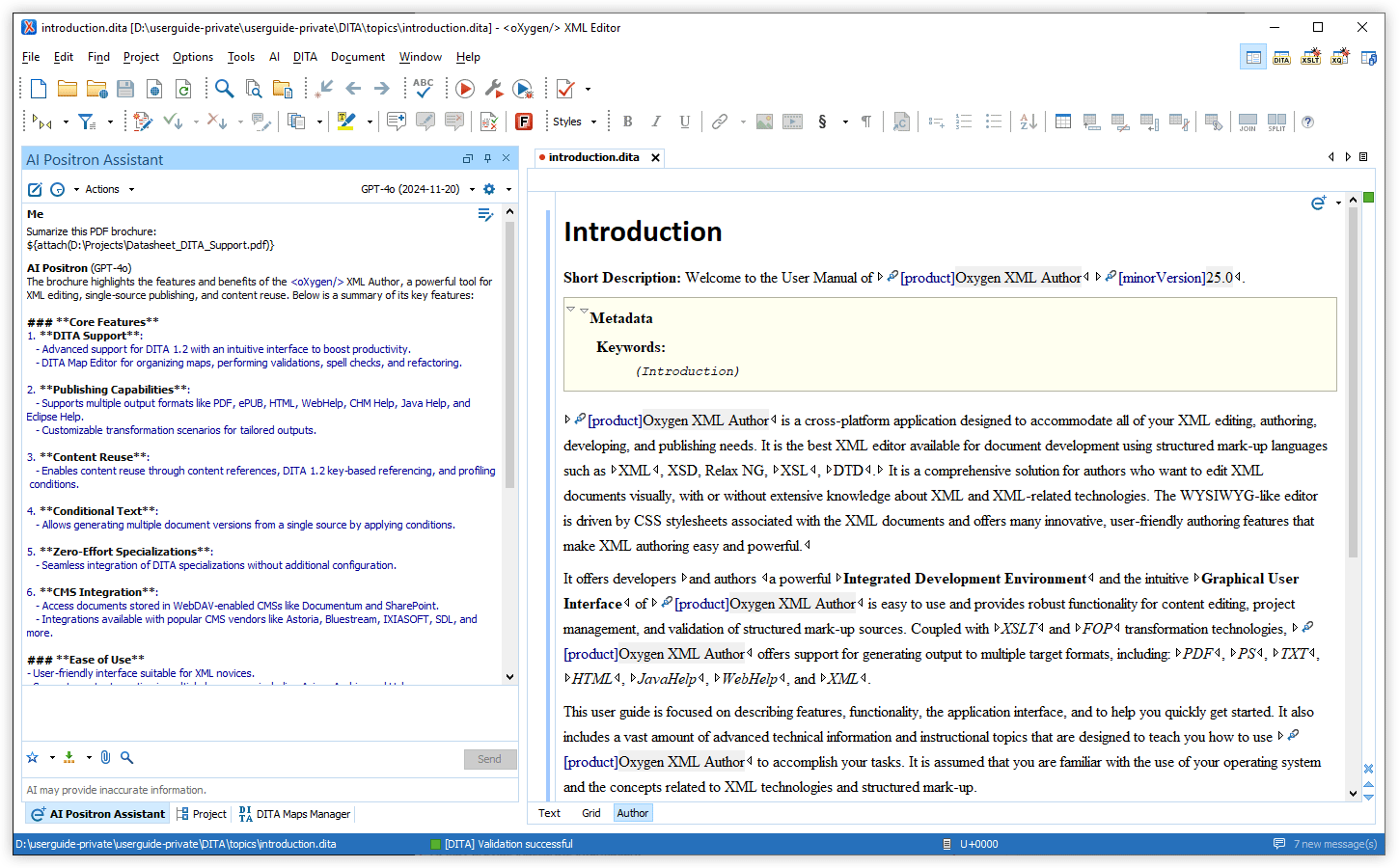The width and height of the screenshot is (1399, 868).
Task: Open the AI menu
Action: click(274, 57)
